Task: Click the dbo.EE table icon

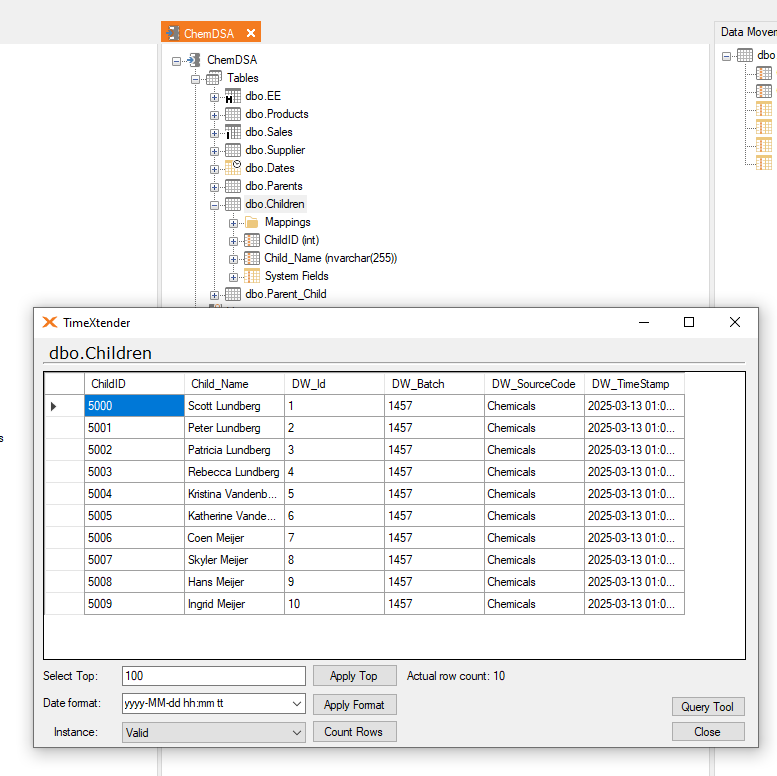Action: click(233, 96)
